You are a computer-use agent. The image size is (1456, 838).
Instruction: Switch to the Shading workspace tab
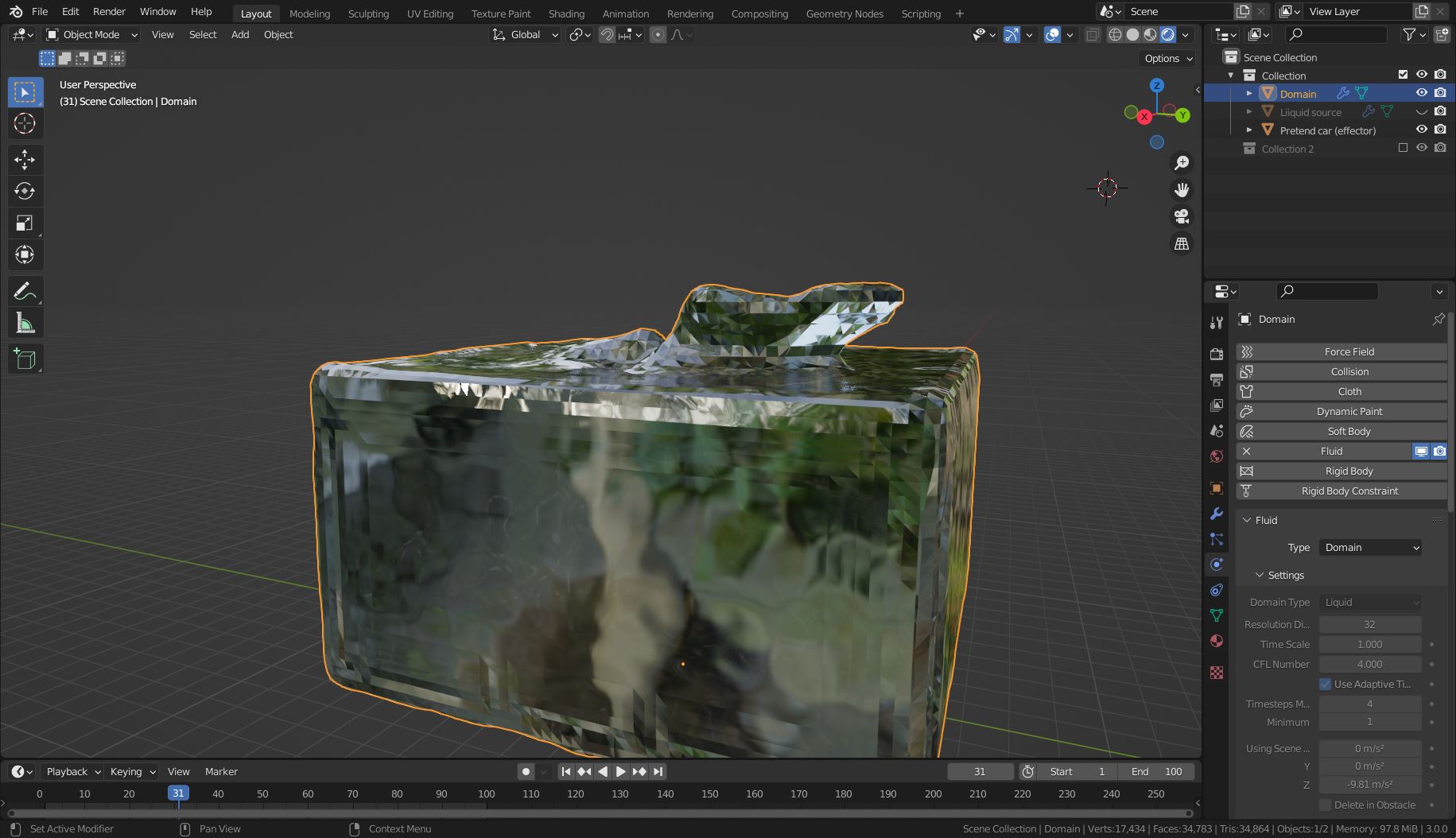pyautogui.click(x=566, y=14)
